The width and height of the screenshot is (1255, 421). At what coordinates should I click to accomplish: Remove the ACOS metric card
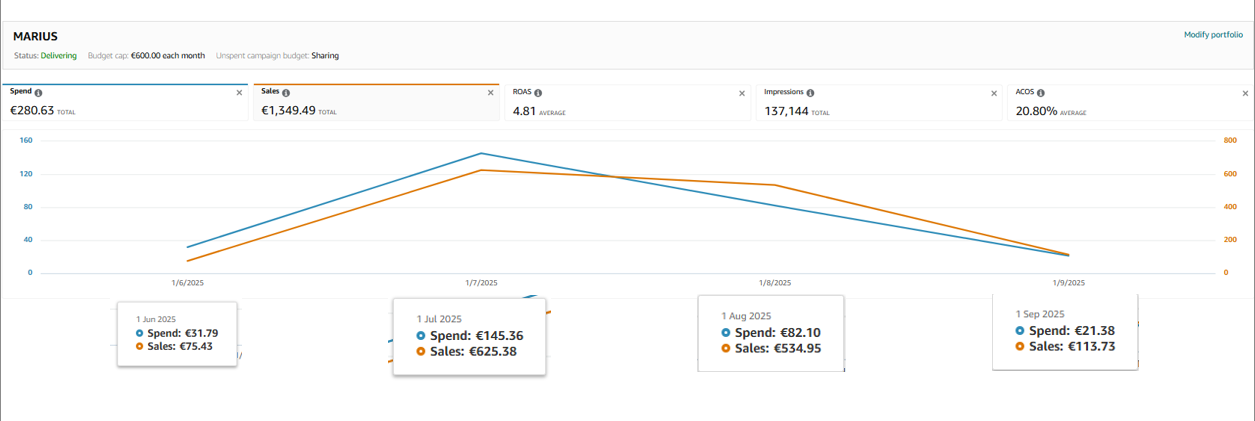click(x=1245, y=92)
